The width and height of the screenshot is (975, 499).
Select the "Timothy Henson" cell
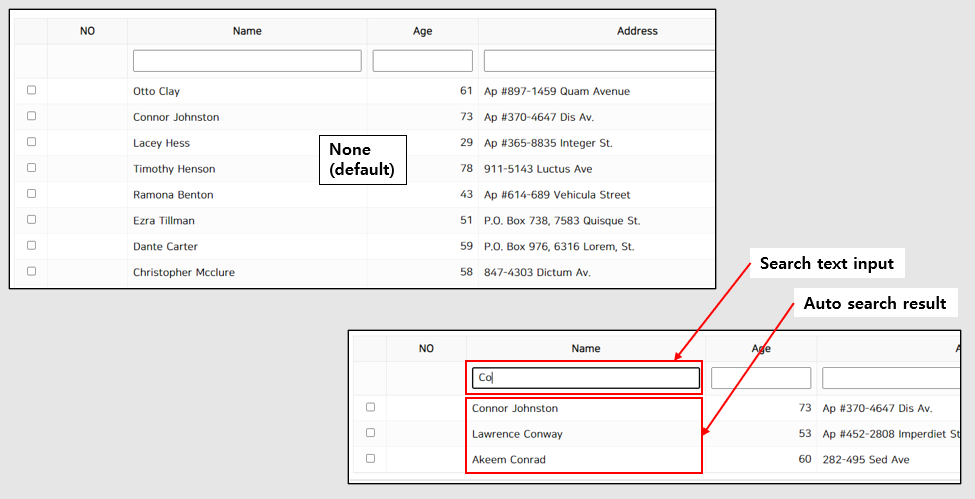[174, 169]
